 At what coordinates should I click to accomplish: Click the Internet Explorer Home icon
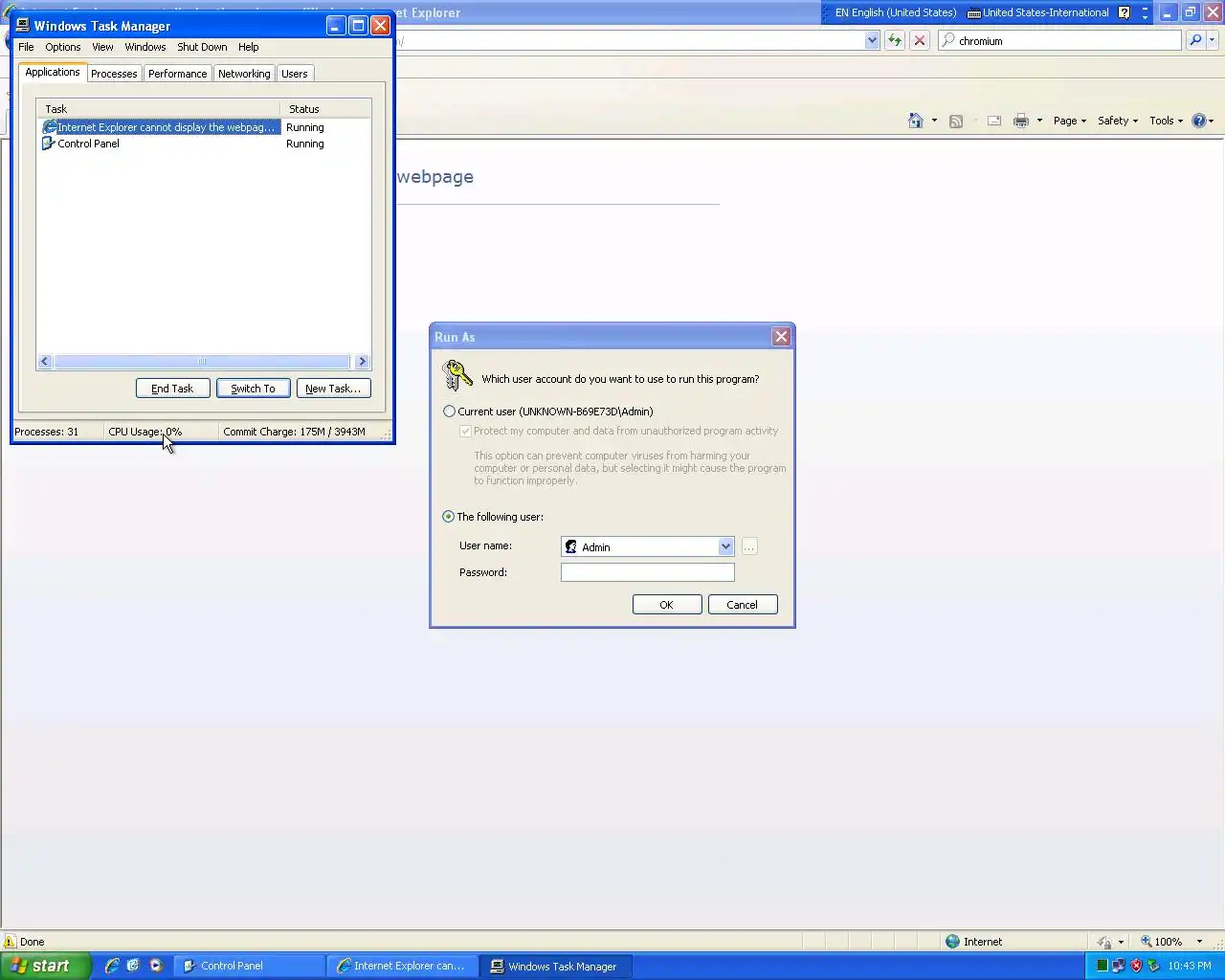916,121
